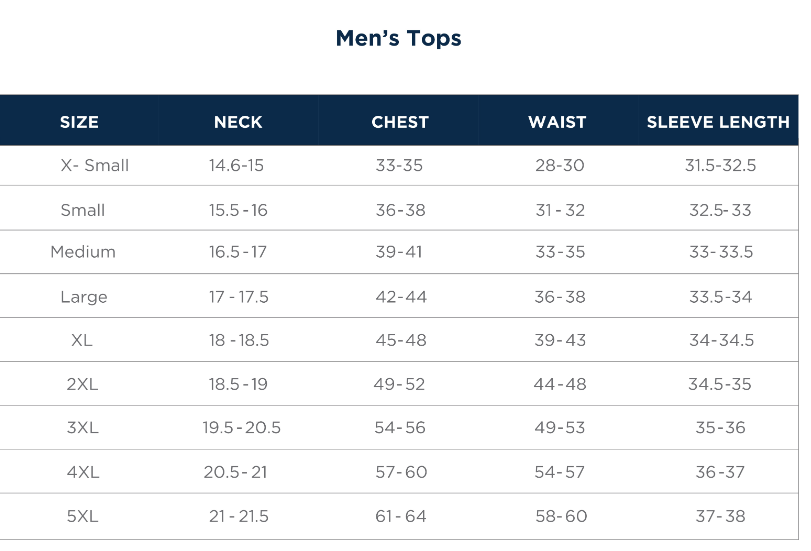
Task: Select the Medium size label
Action: point(83,252)
